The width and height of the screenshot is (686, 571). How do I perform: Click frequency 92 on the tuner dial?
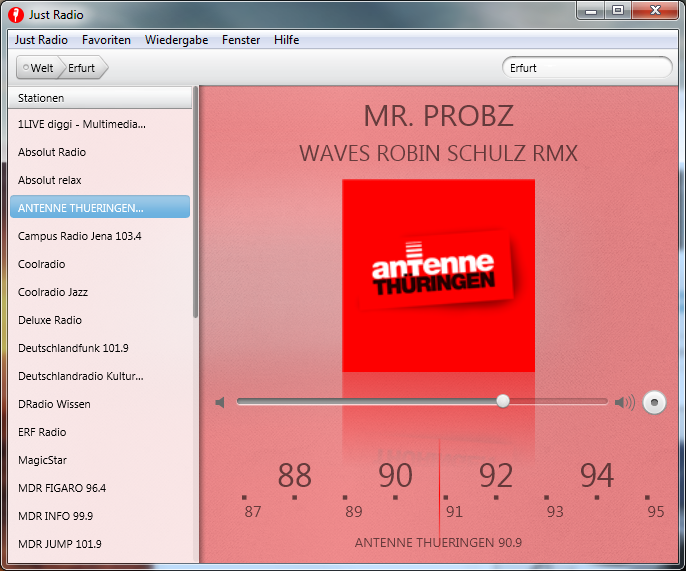496,476
